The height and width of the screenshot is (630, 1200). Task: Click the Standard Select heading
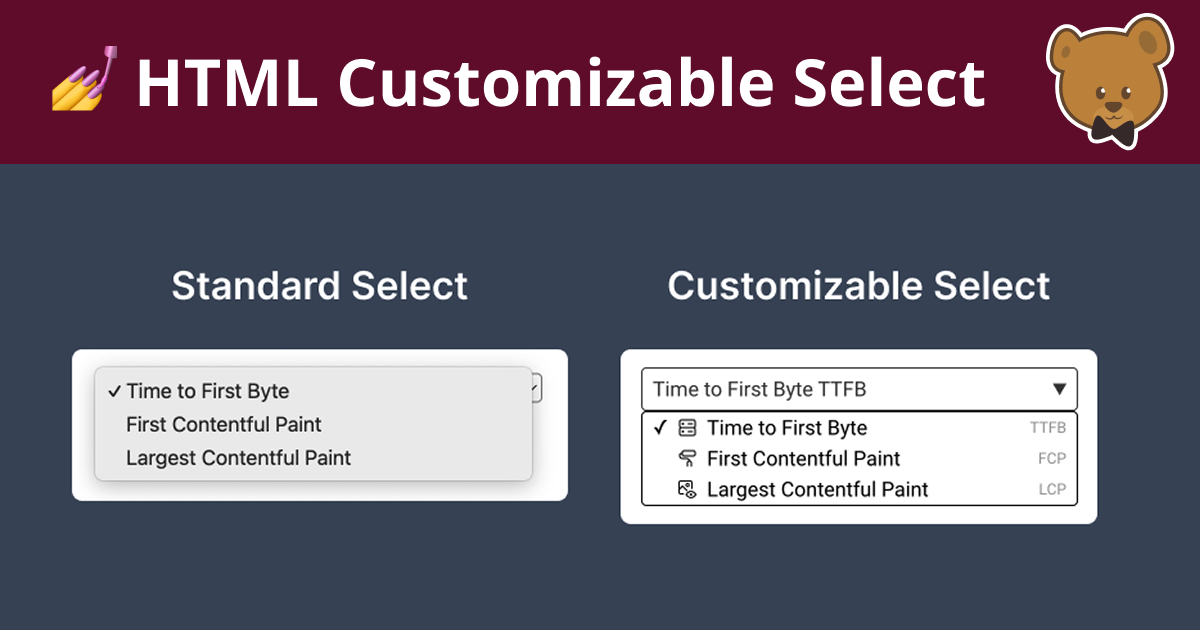[x=320, y=287]
